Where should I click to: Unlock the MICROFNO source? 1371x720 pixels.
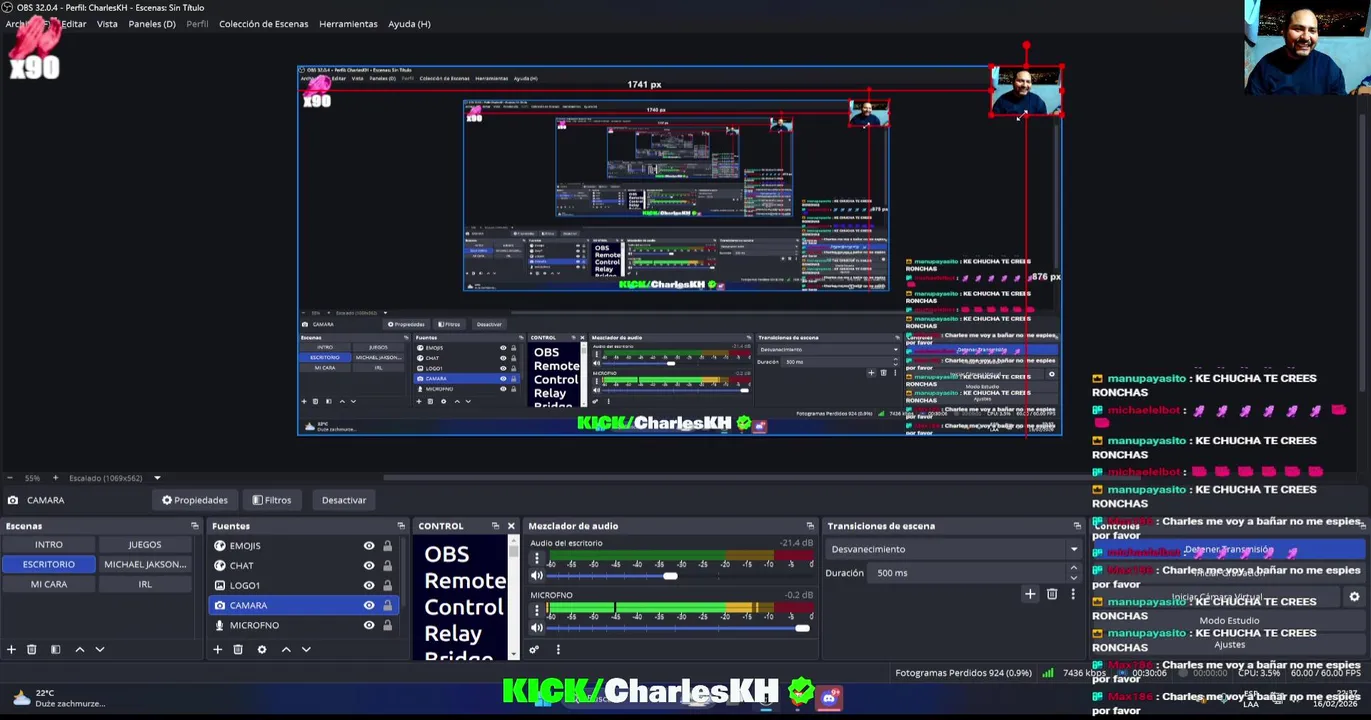tap(387, 626)
